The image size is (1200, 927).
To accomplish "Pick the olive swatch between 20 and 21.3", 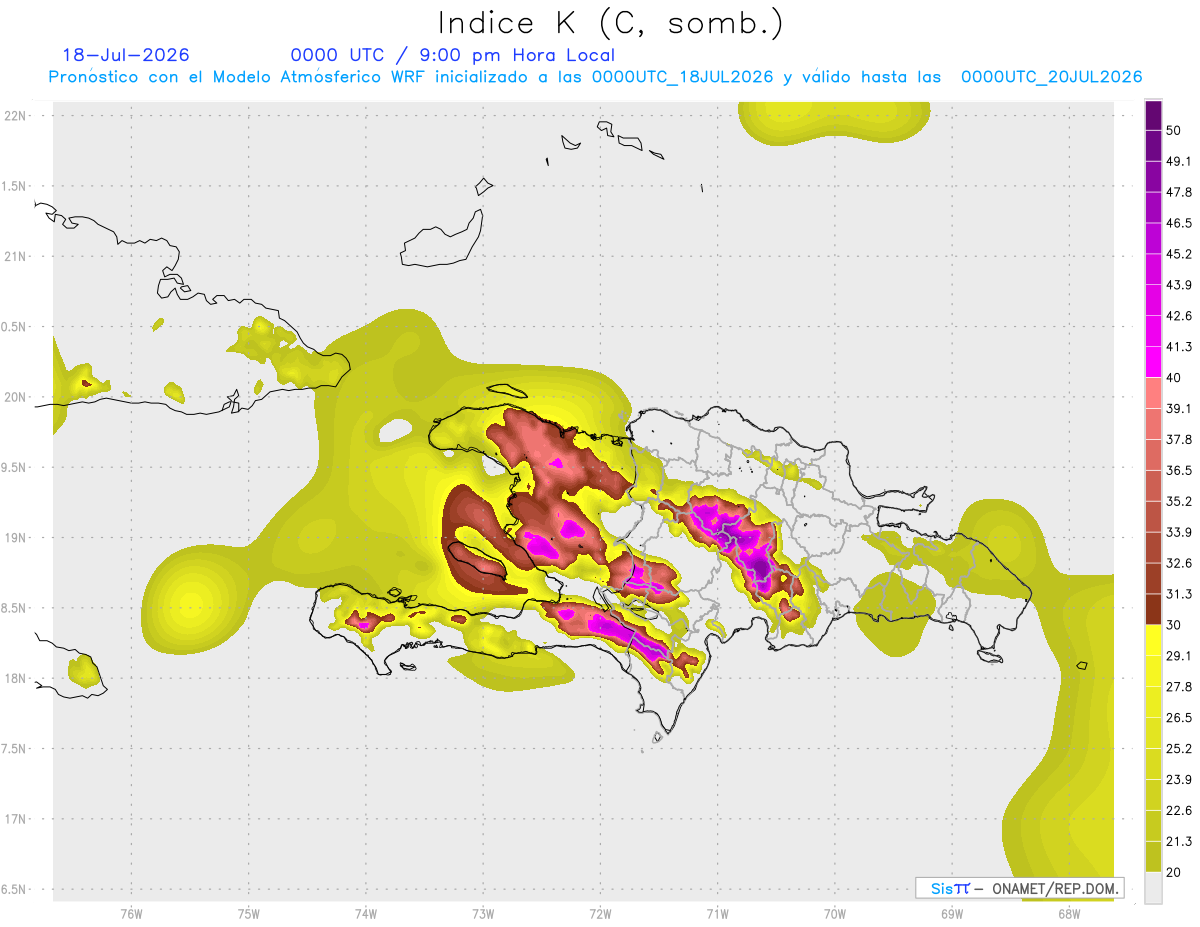I will (x=1153, y=856).
